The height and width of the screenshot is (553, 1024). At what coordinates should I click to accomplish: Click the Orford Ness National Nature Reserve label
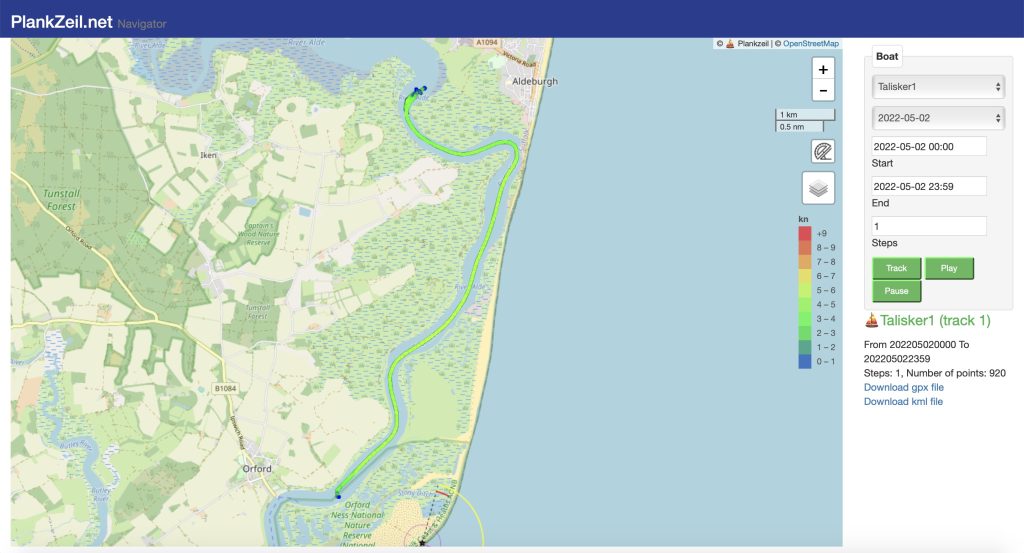pyautogui.click(x=357, y=524)
